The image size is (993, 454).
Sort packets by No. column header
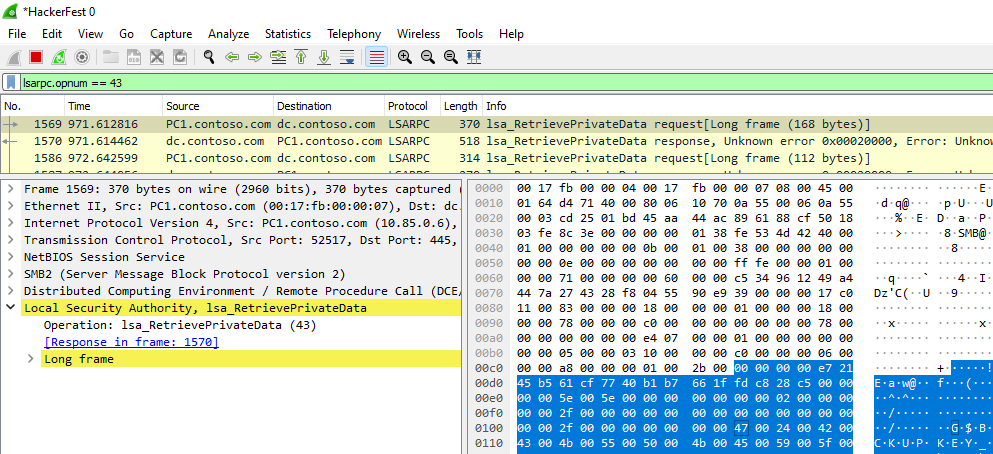coord(32,106)
